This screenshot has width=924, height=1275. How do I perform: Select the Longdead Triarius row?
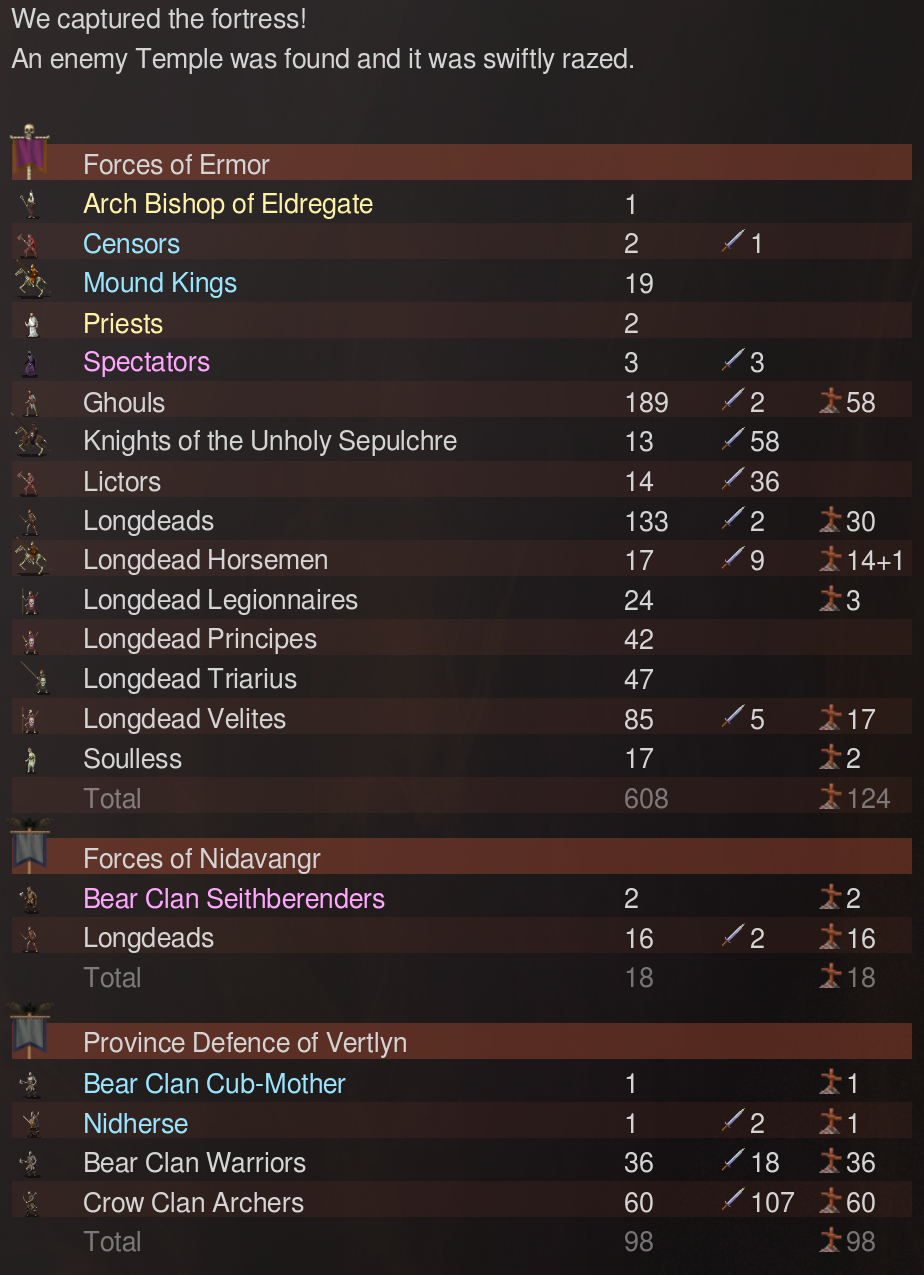click(x=190, y=679)
